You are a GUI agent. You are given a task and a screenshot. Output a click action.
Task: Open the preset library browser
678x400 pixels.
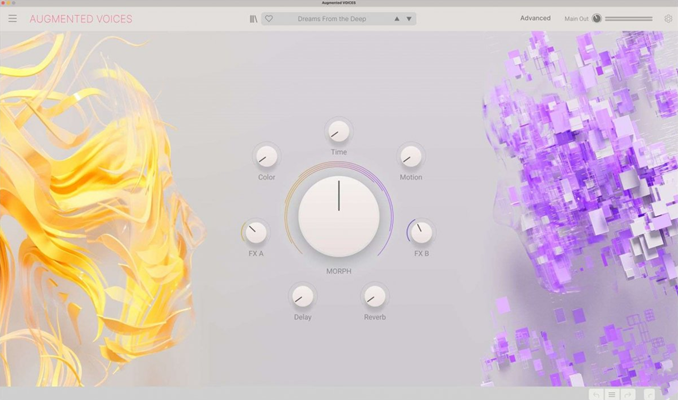(x=253, y=19)
